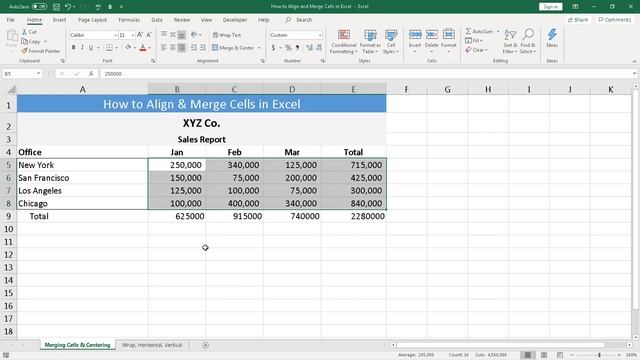The width and height of the screenshot is (640, 360).
Task: Toggle Top Align for cells
Action: pyautogui.click(x=164, y=35)
